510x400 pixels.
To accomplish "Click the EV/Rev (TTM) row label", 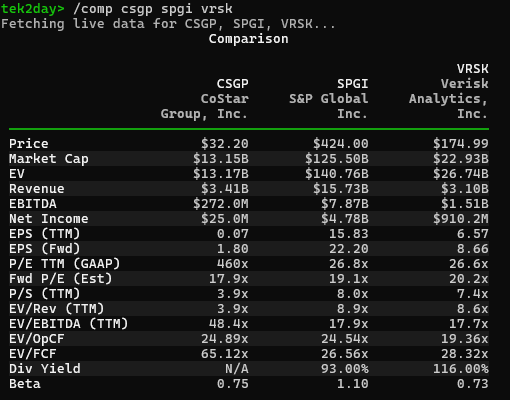I will pyautogui.click(x=56, y=309).
